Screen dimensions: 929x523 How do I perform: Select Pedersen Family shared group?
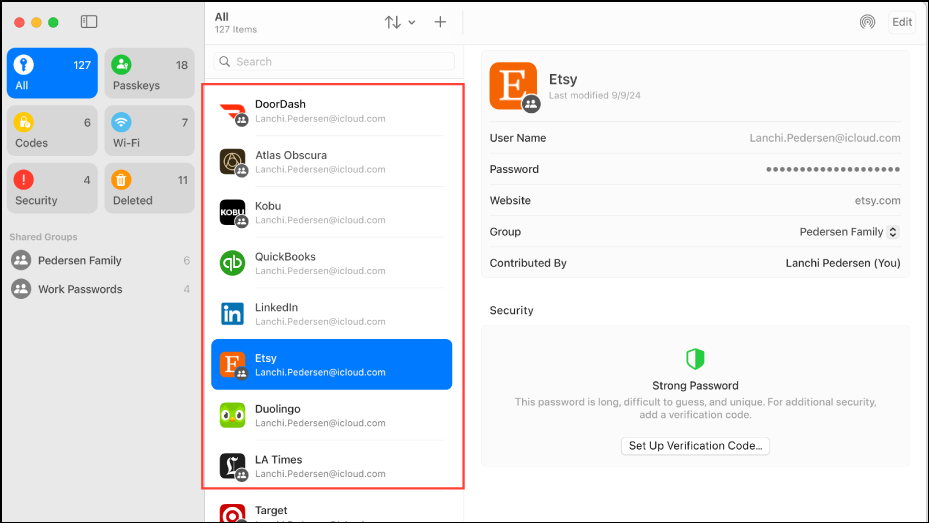point(101,261)
